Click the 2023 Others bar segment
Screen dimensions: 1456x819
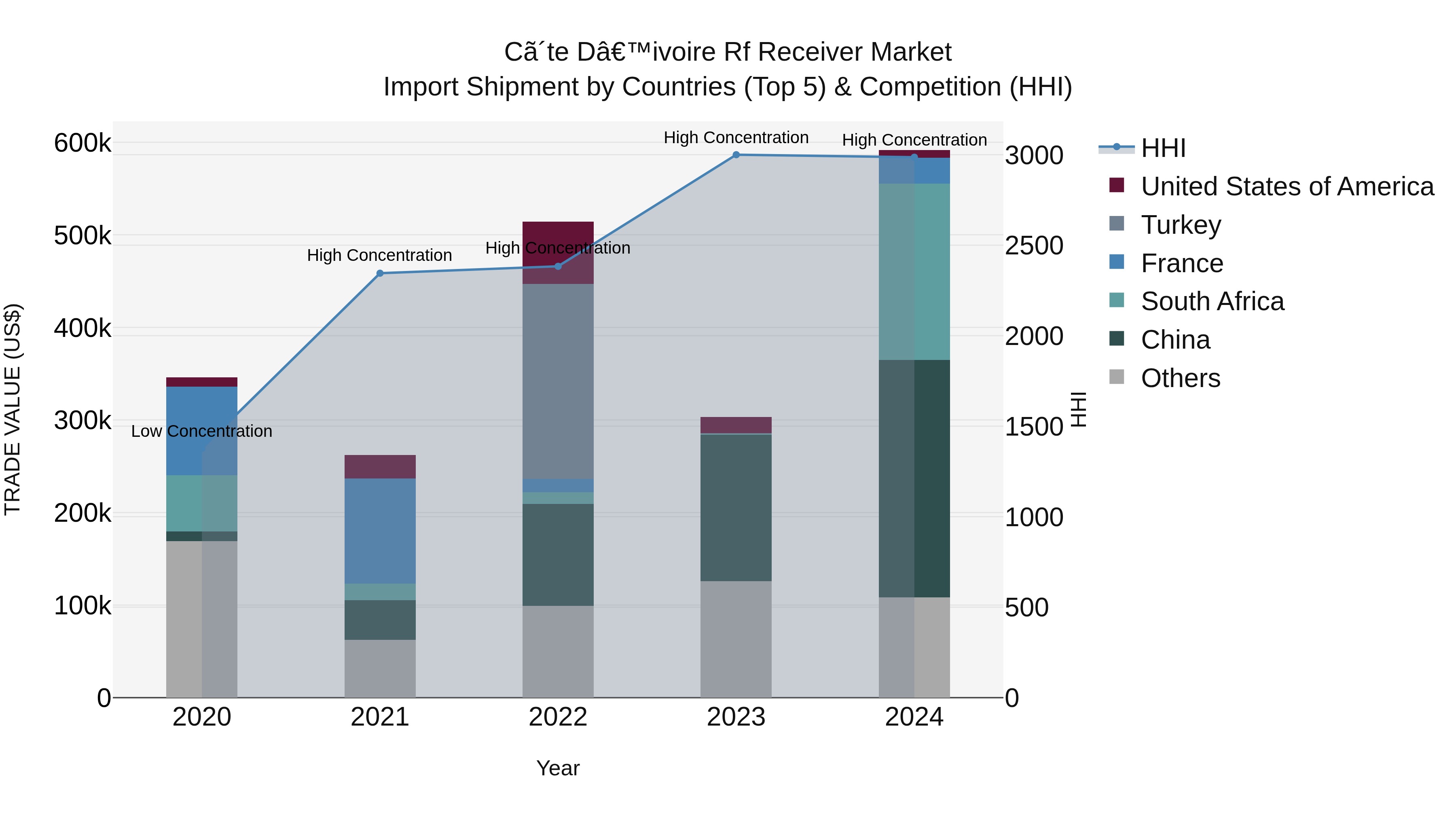click(736, 639)
